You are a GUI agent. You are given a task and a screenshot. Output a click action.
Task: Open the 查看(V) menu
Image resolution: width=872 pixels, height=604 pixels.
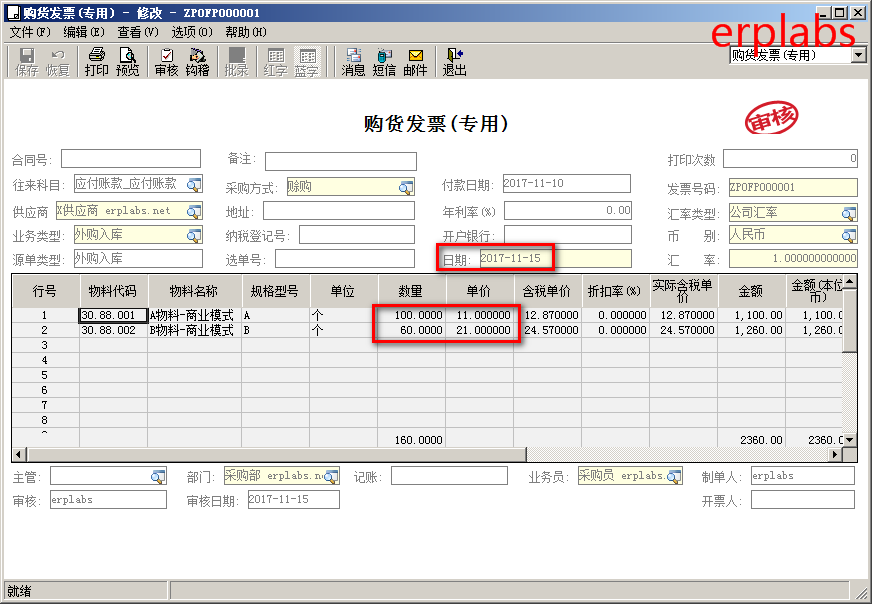coord(138,32)
